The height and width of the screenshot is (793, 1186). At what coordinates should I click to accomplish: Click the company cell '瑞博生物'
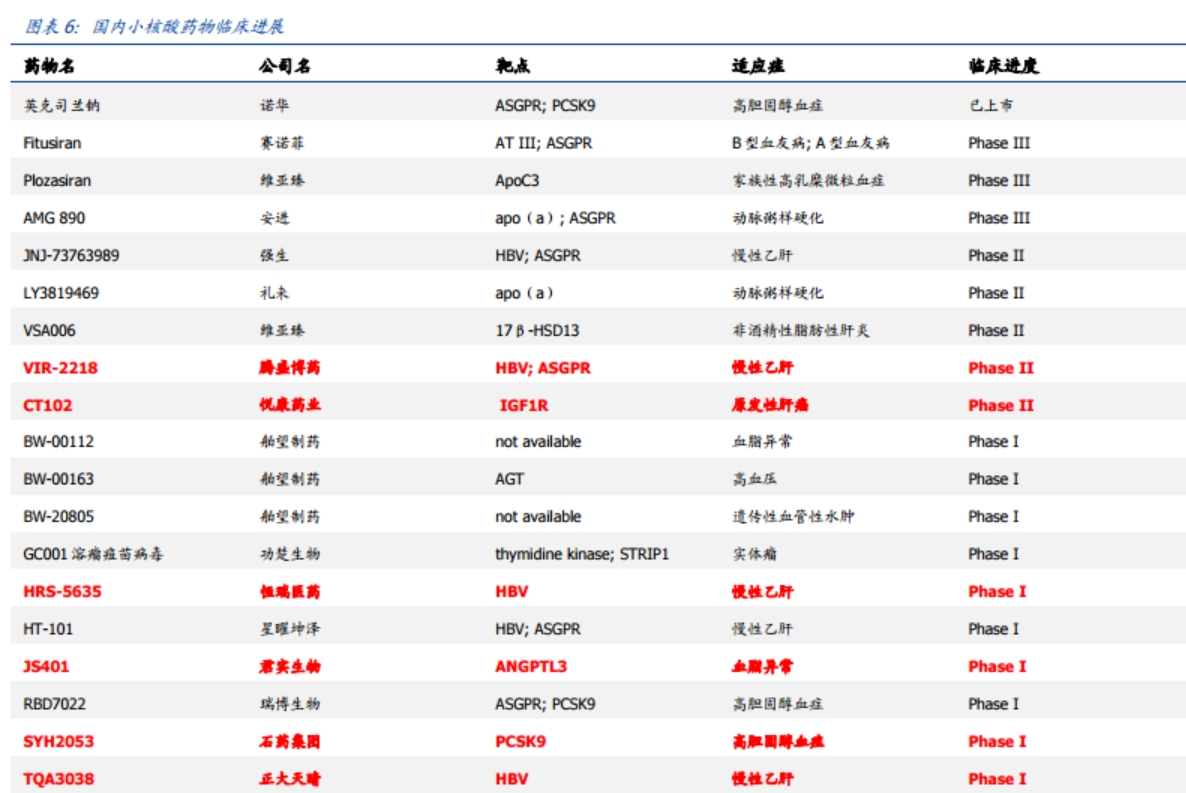pyautogui.click(x=290, y=704)
